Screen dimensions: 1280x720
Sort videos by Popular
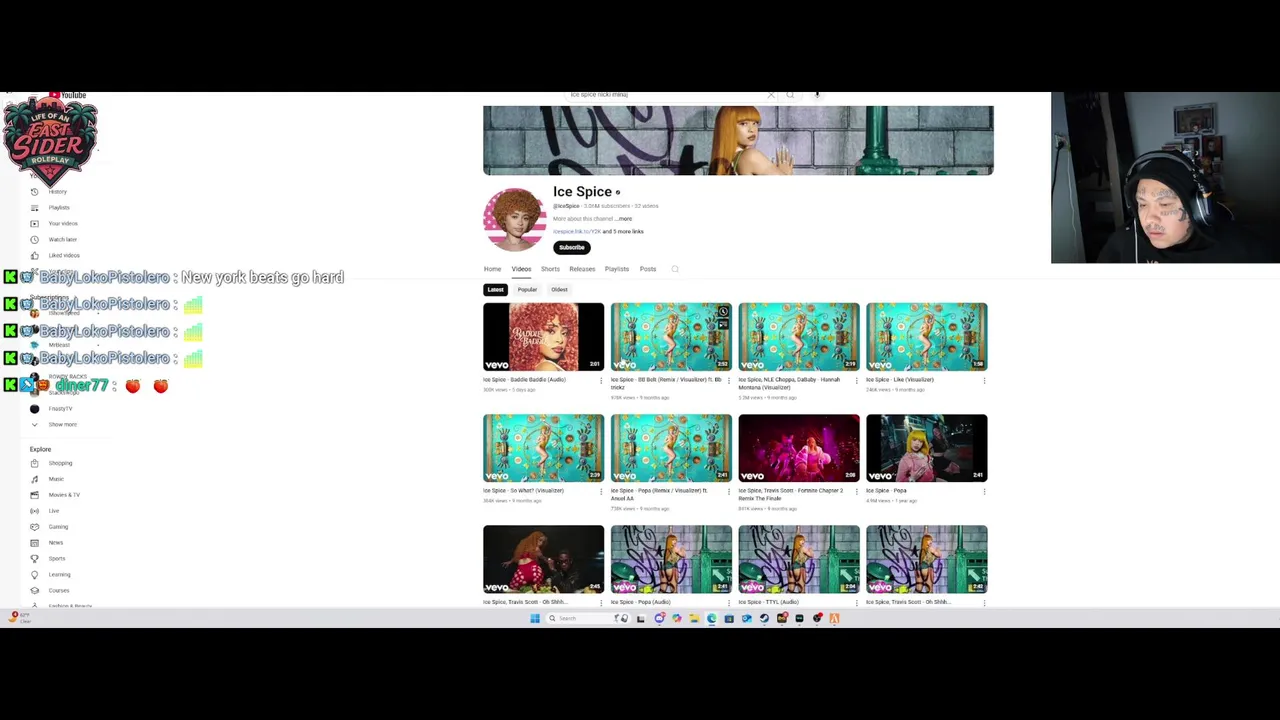pyautogui.click(x=527, y=290)
